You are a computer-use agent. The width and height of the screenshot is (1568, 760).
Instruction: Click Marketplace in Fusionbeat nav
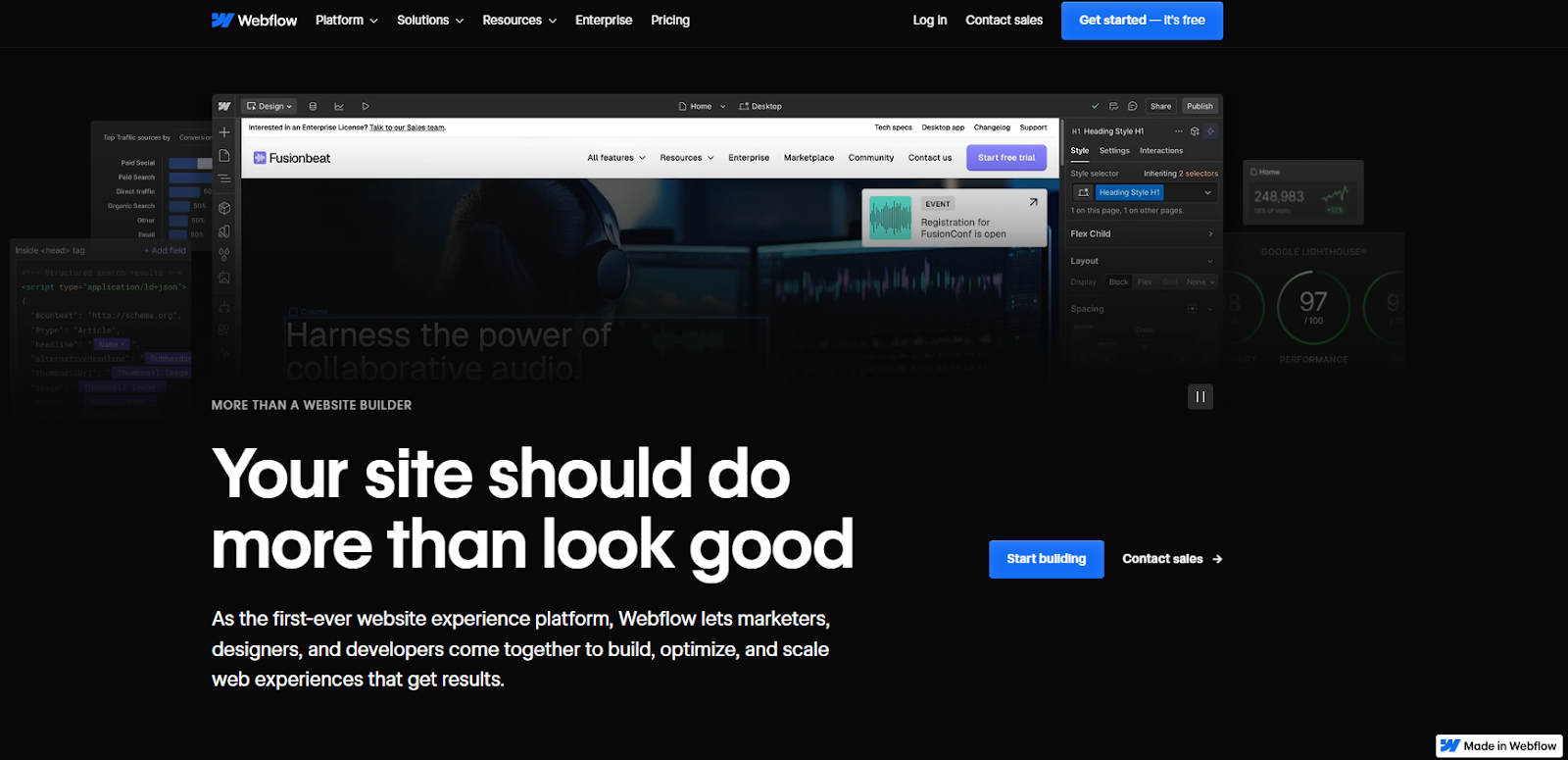[808, 158]
